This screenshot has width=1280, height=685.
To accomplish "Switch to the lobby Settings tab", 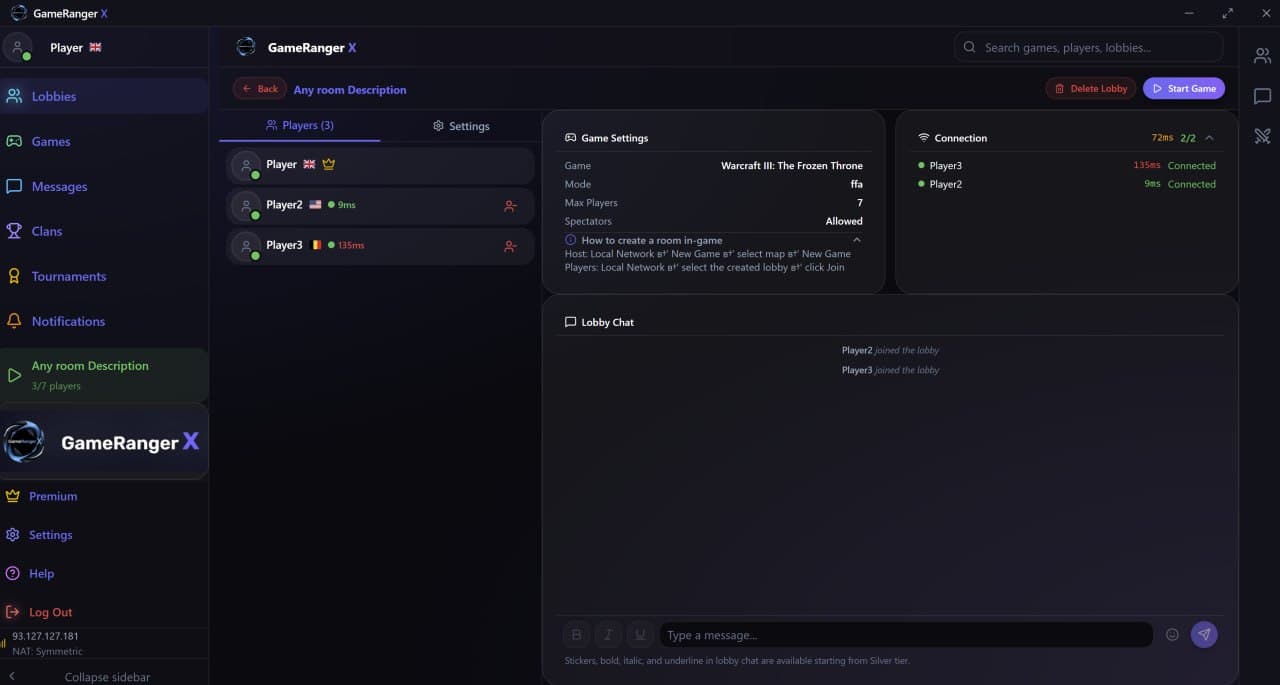I will (461, 126).
